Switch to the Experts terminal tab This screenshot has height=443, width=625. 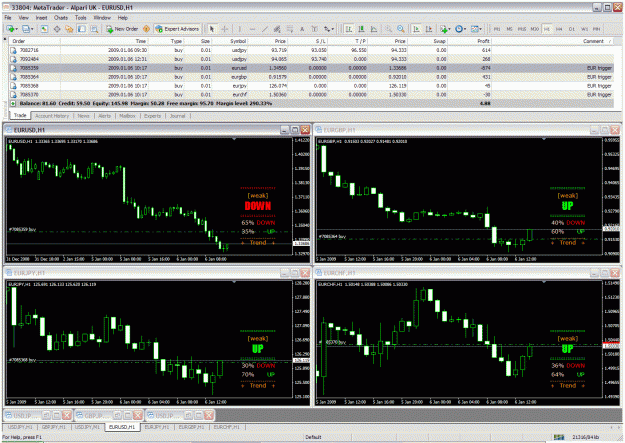[152, 116]
